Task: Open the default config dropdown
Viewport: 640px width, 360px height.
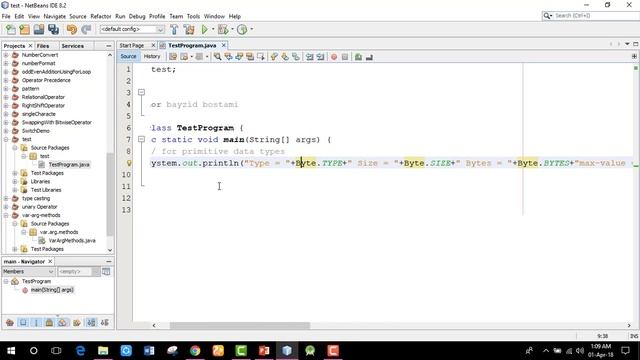Action: pyautogui.click(x=132, y=29)
